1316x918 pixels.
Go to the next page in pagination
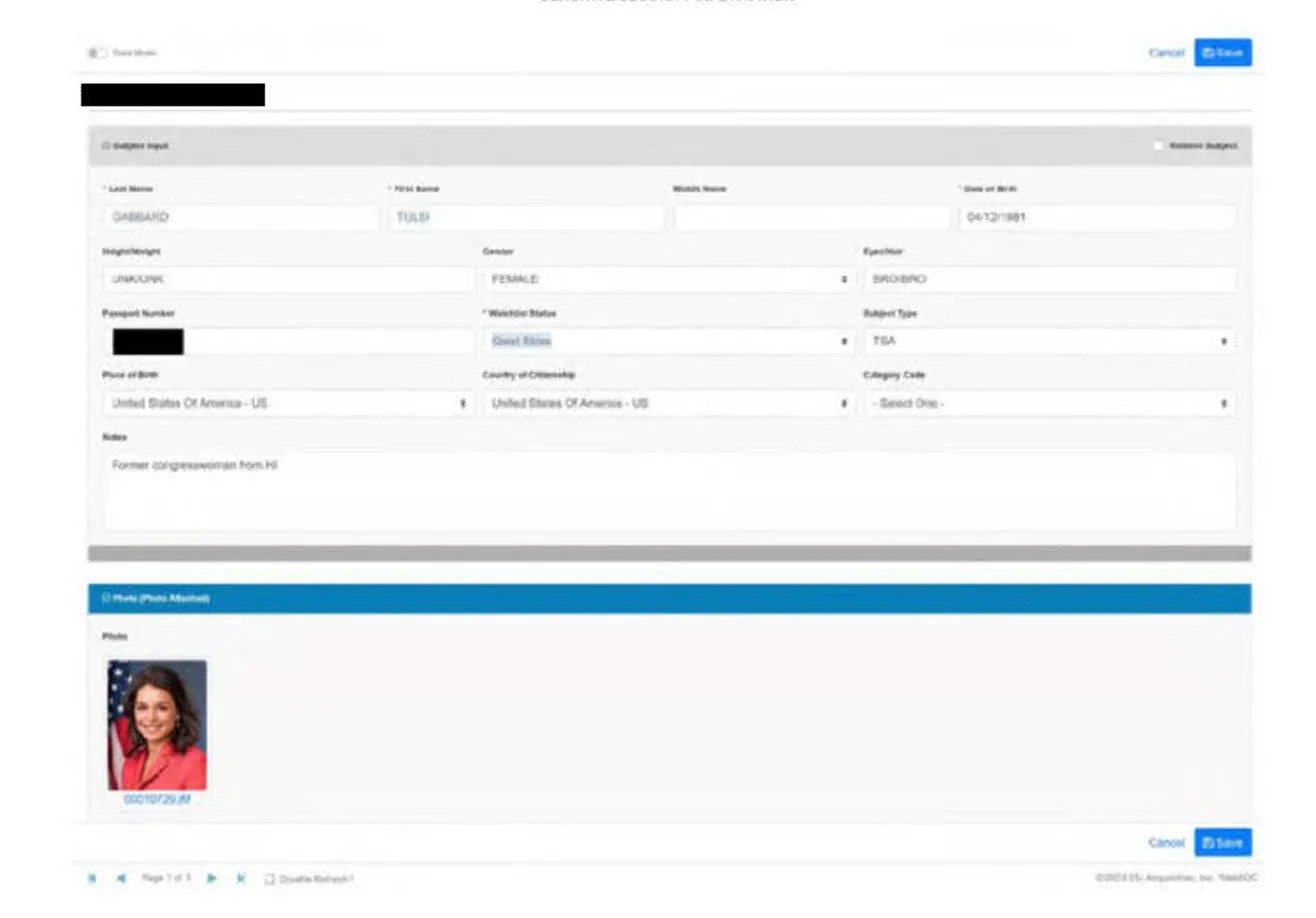tap(212, 878)
